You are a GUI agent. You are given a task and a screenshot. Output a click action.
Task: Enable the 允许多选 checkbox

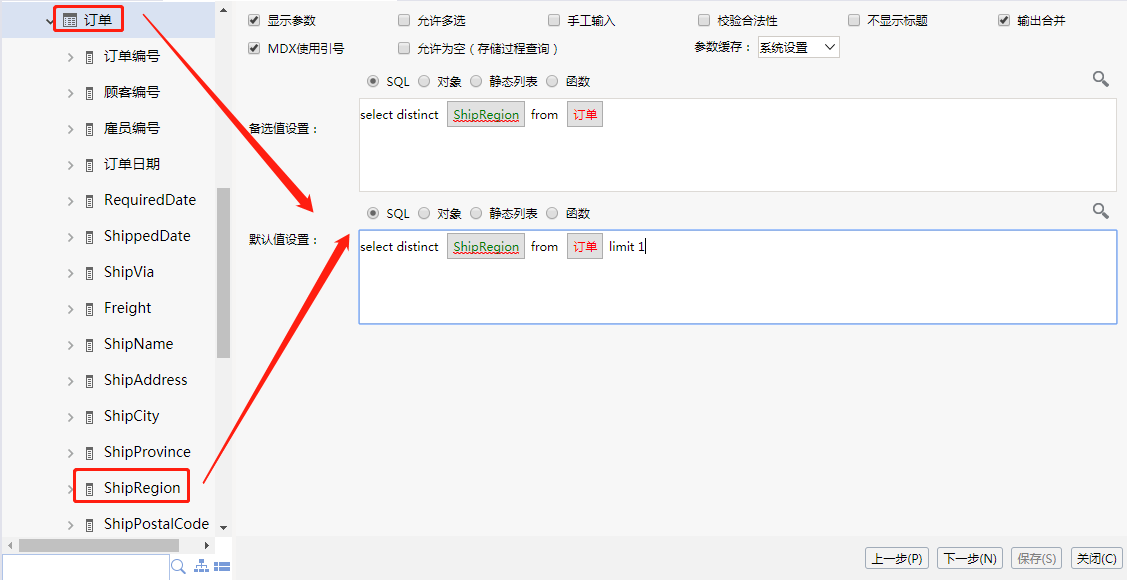pos(404,20)
